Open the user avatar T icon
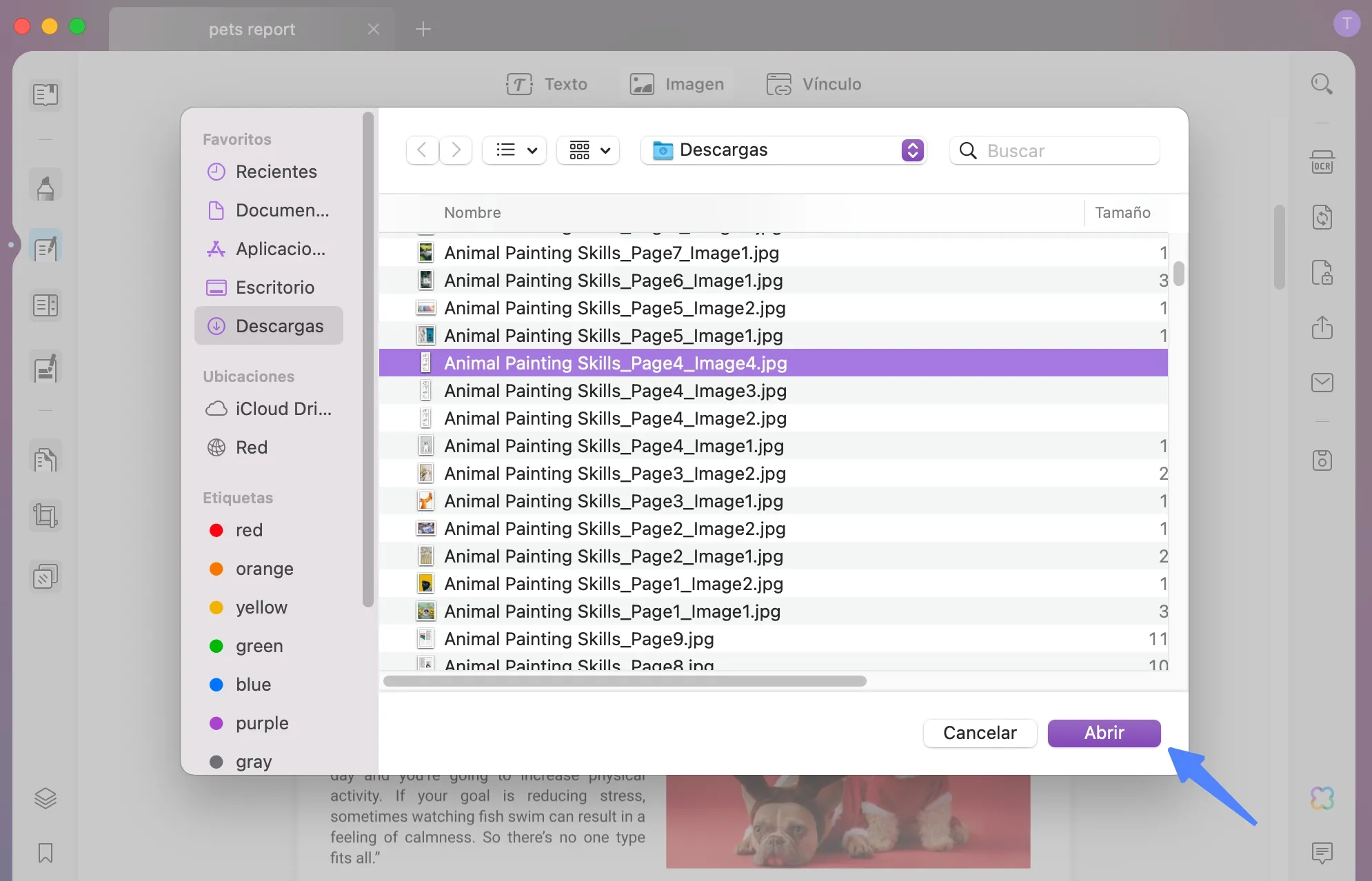 1346,23
